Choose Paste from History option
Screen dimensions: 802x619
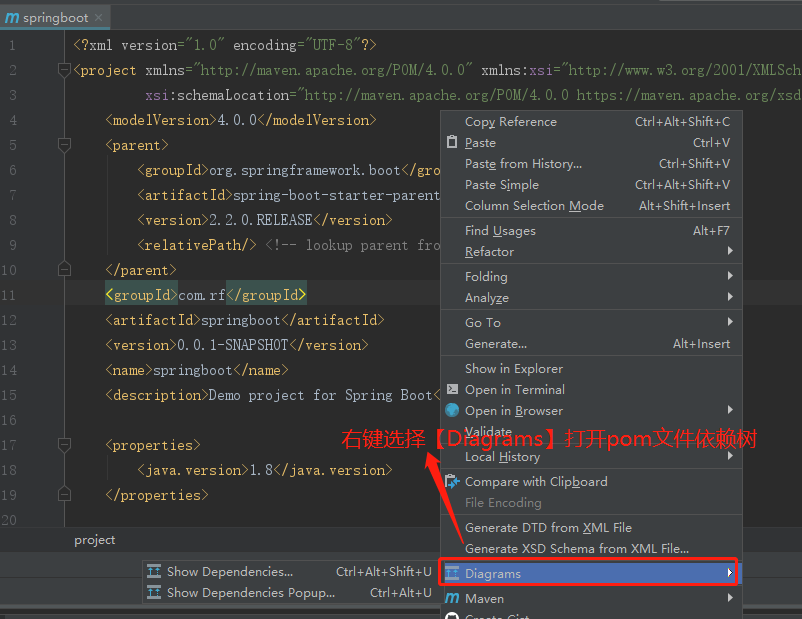[591, 164]
